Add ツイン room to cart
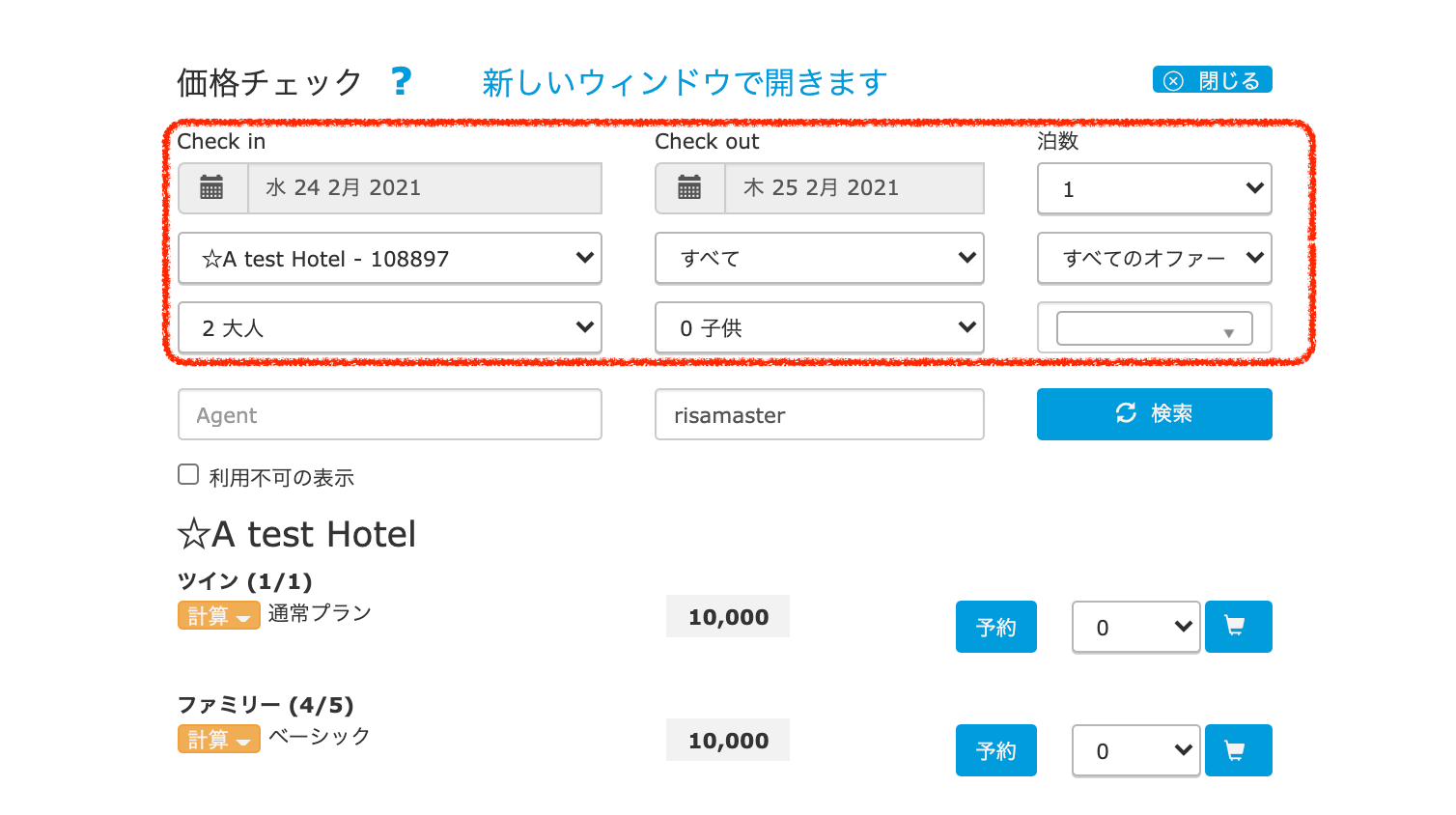Image resolution: width=1456 pixels, height=815 pixels. [x=1238, y=627]
